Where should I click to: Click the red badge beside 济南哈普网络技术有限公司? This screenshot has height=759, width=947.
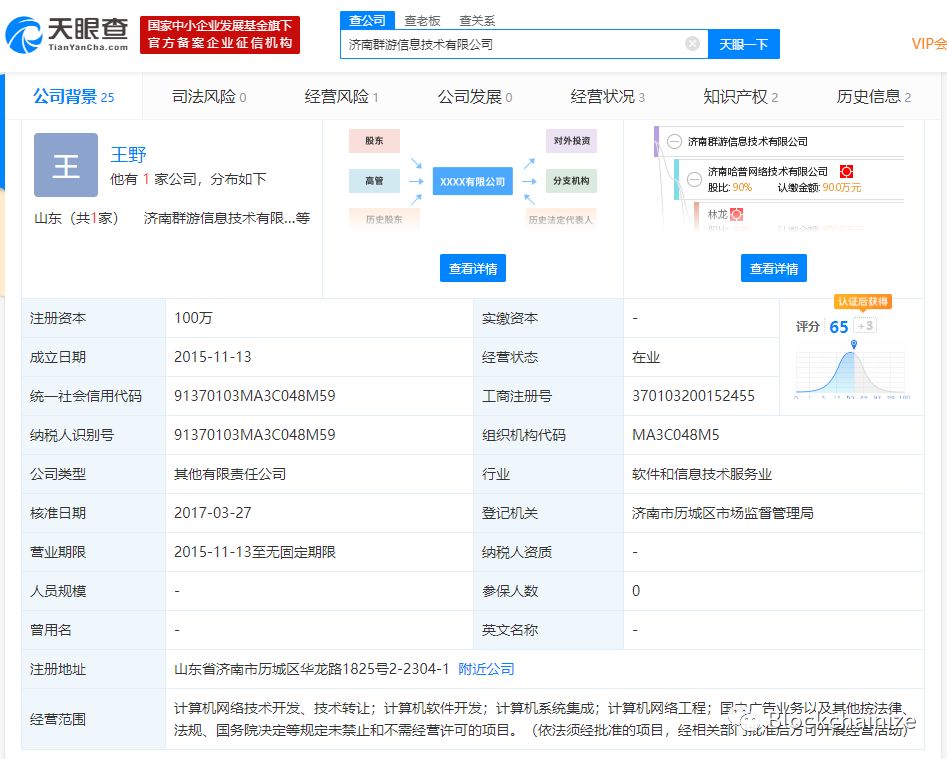click(846, 171)
